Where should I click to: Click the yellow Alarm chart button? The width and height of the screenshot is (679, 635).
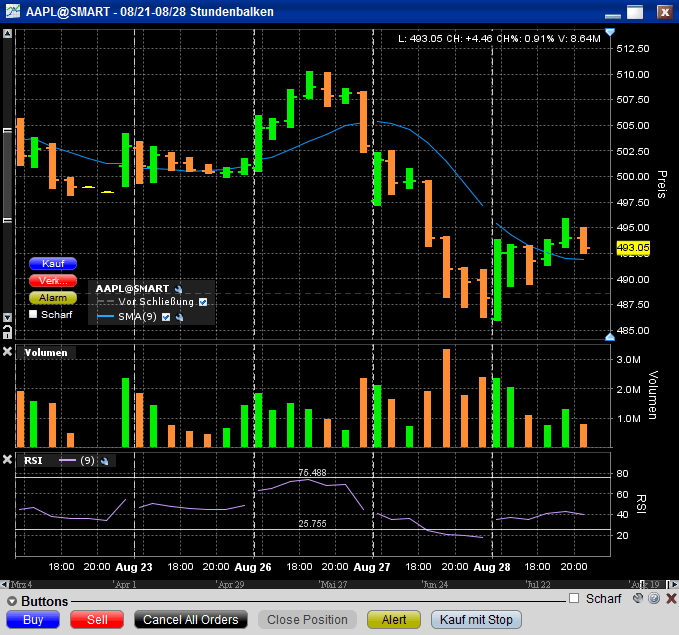(53, 298)
